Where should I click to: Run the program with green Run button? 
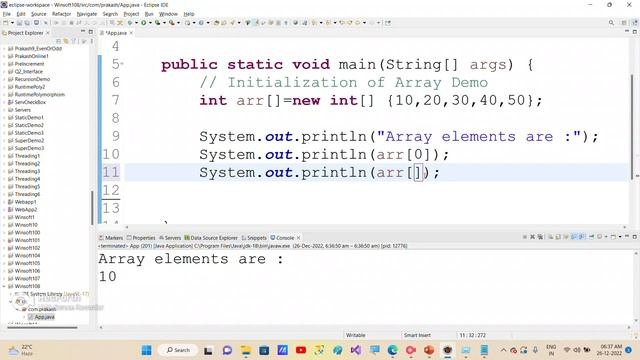click(144, 23)
